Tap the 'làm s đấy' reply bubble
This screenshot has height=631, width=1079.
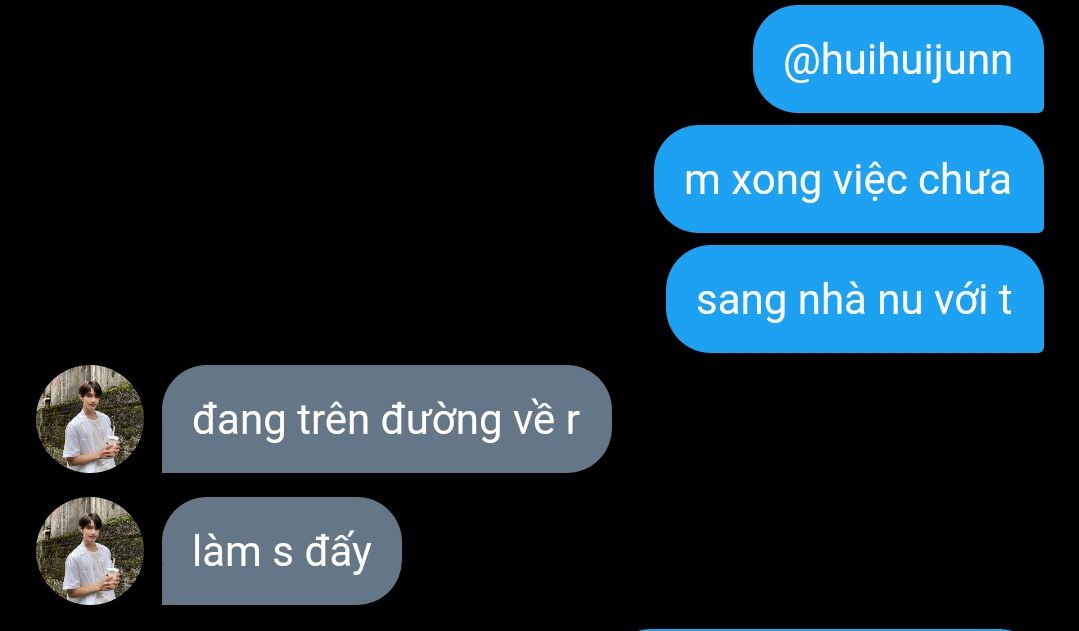[281, 550]
